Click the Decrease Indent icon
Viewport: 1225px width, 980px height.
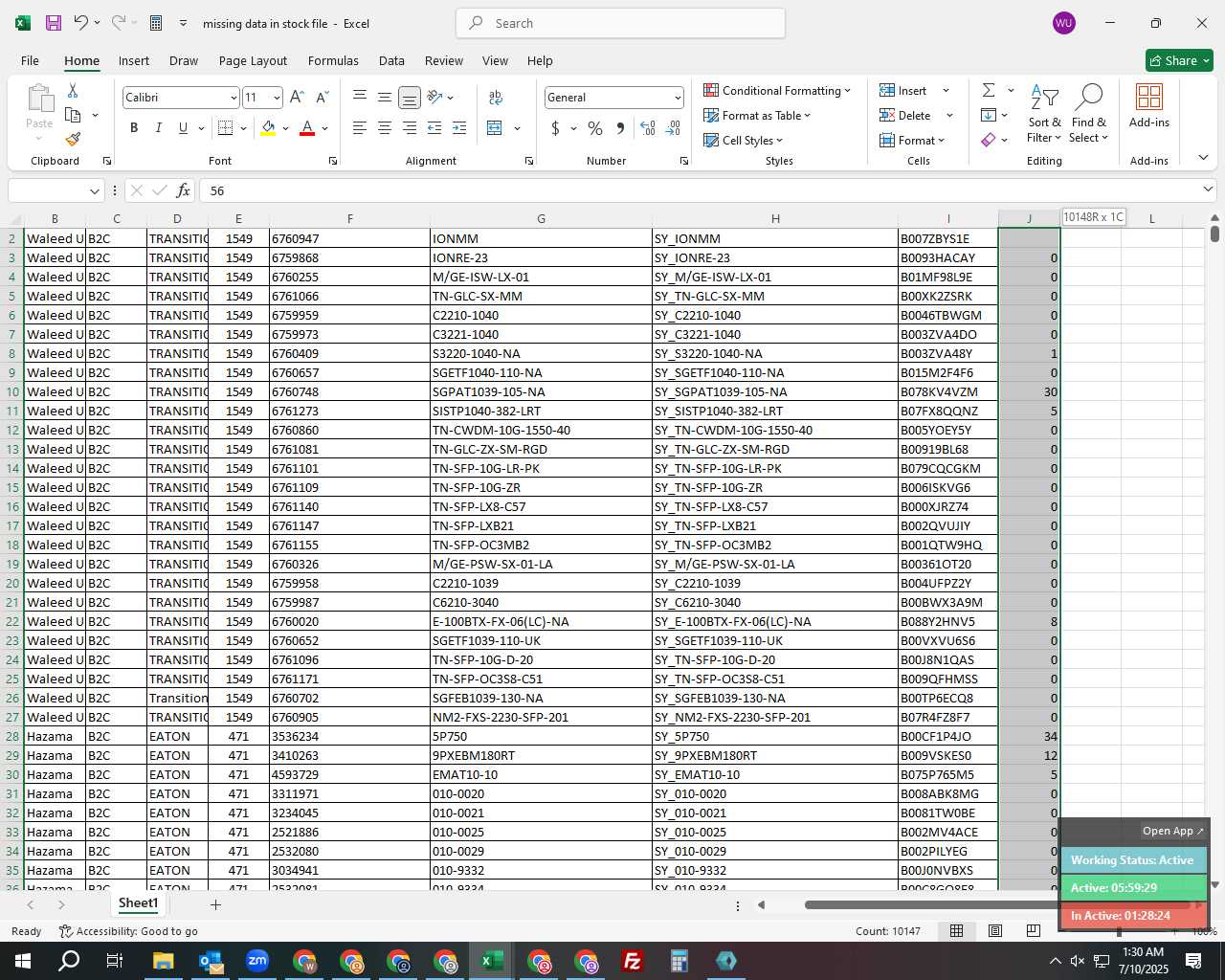click(434, 127)
